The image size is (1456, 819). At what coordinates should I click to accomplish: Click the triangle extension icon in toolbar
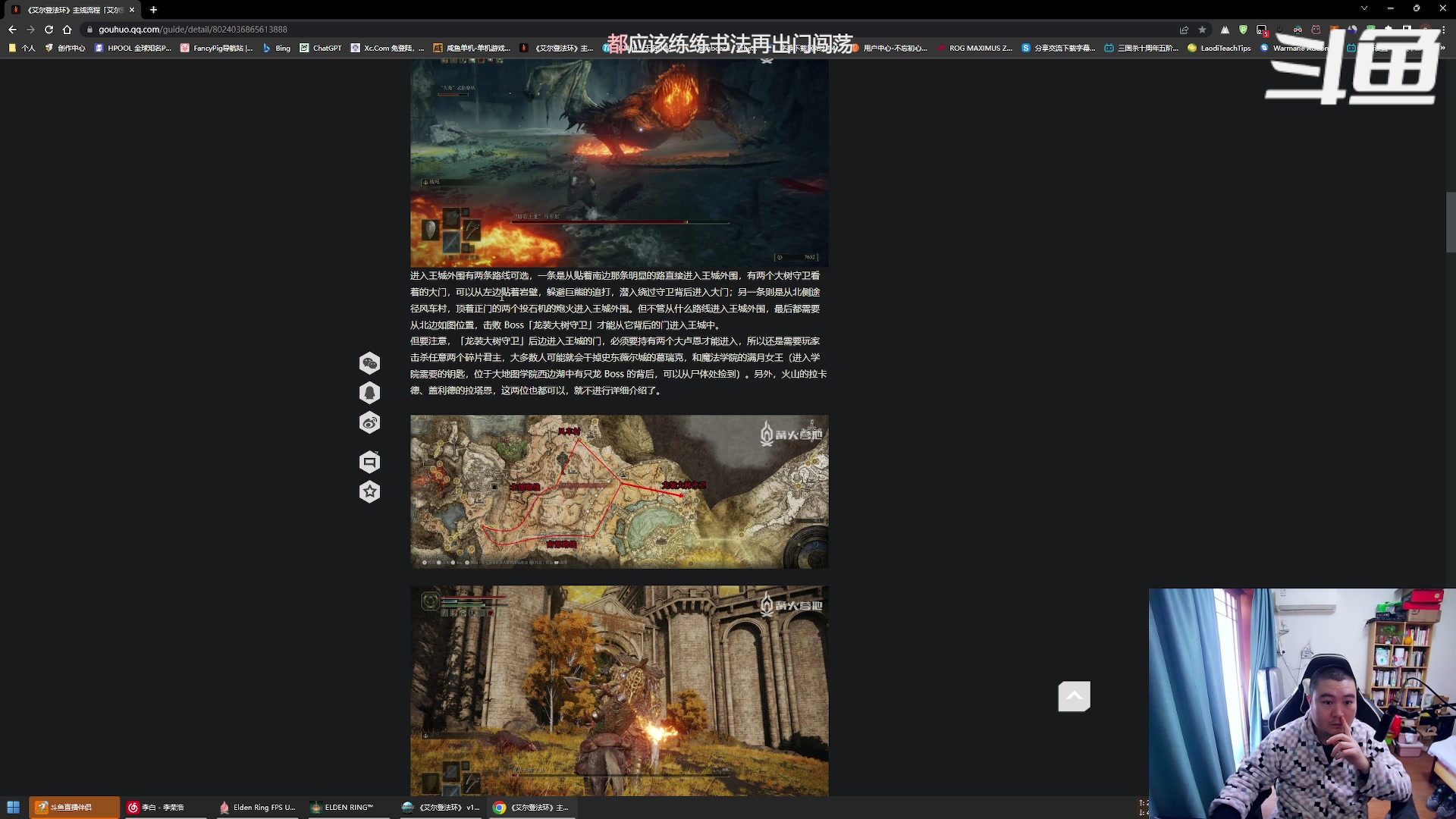[x=1225, y=30]
